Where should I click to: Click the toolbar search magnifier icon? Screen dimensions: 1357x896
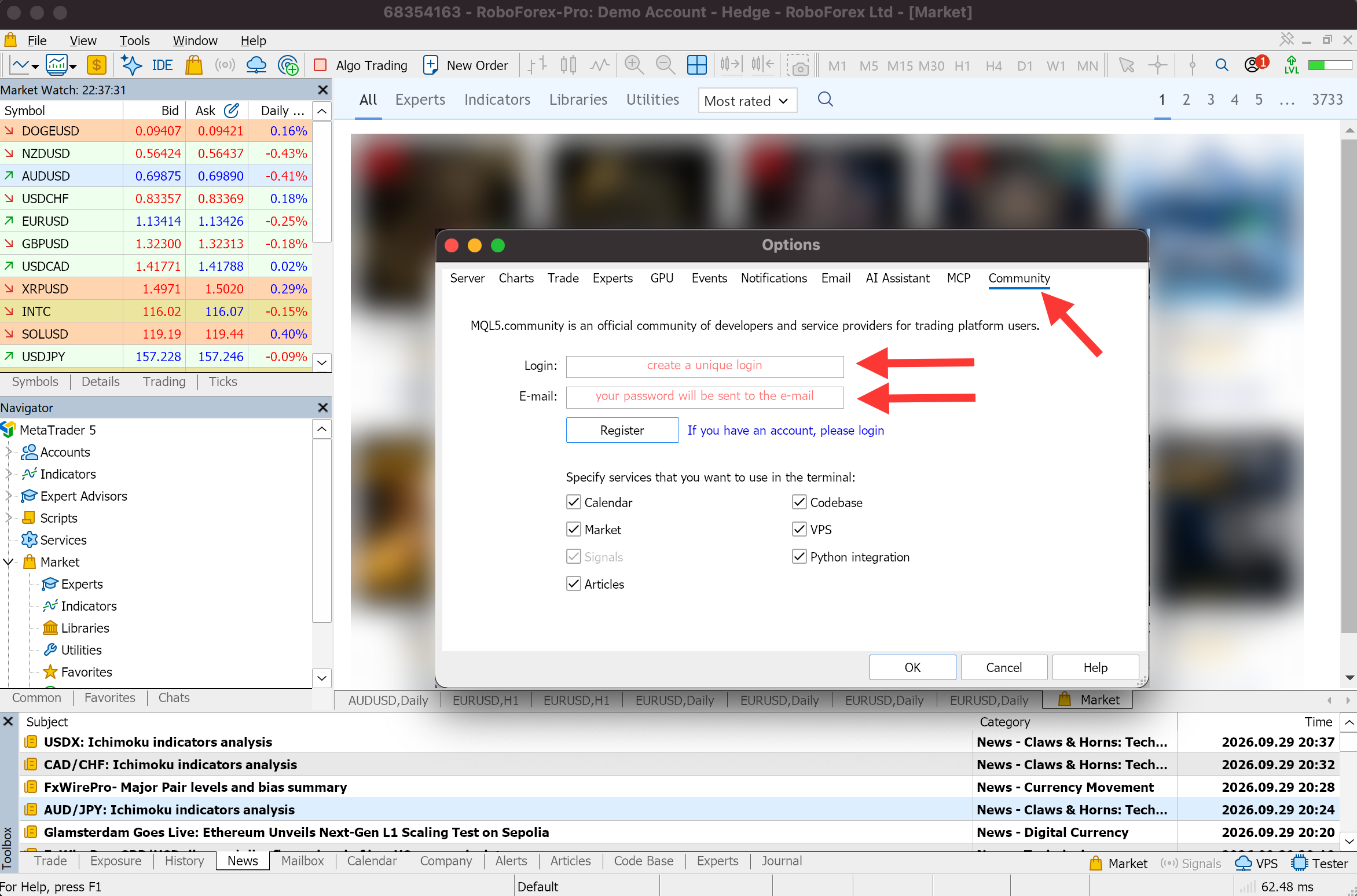(x=1222, y=65)
